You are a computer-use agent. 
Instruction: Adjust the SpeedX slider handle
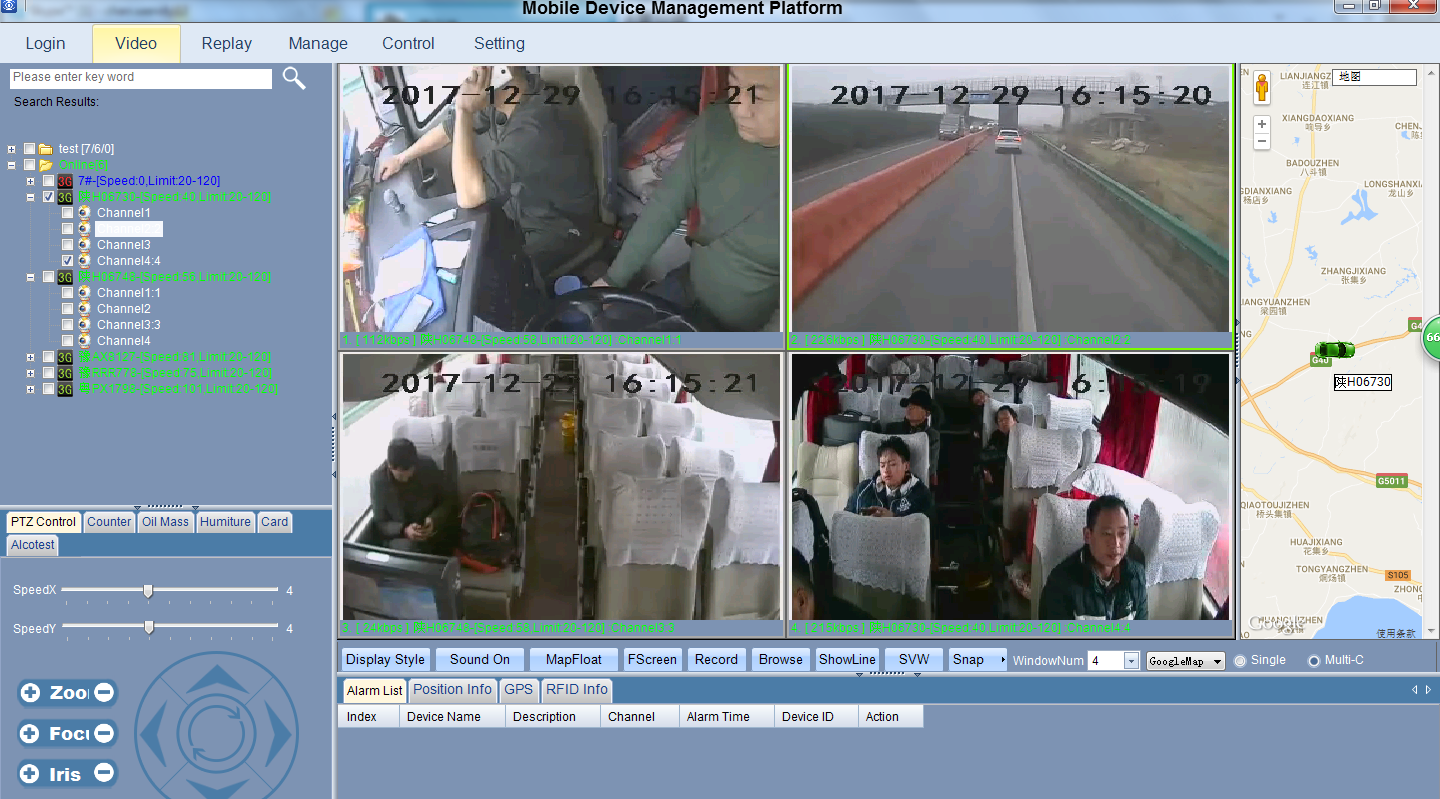pos(148,590)
